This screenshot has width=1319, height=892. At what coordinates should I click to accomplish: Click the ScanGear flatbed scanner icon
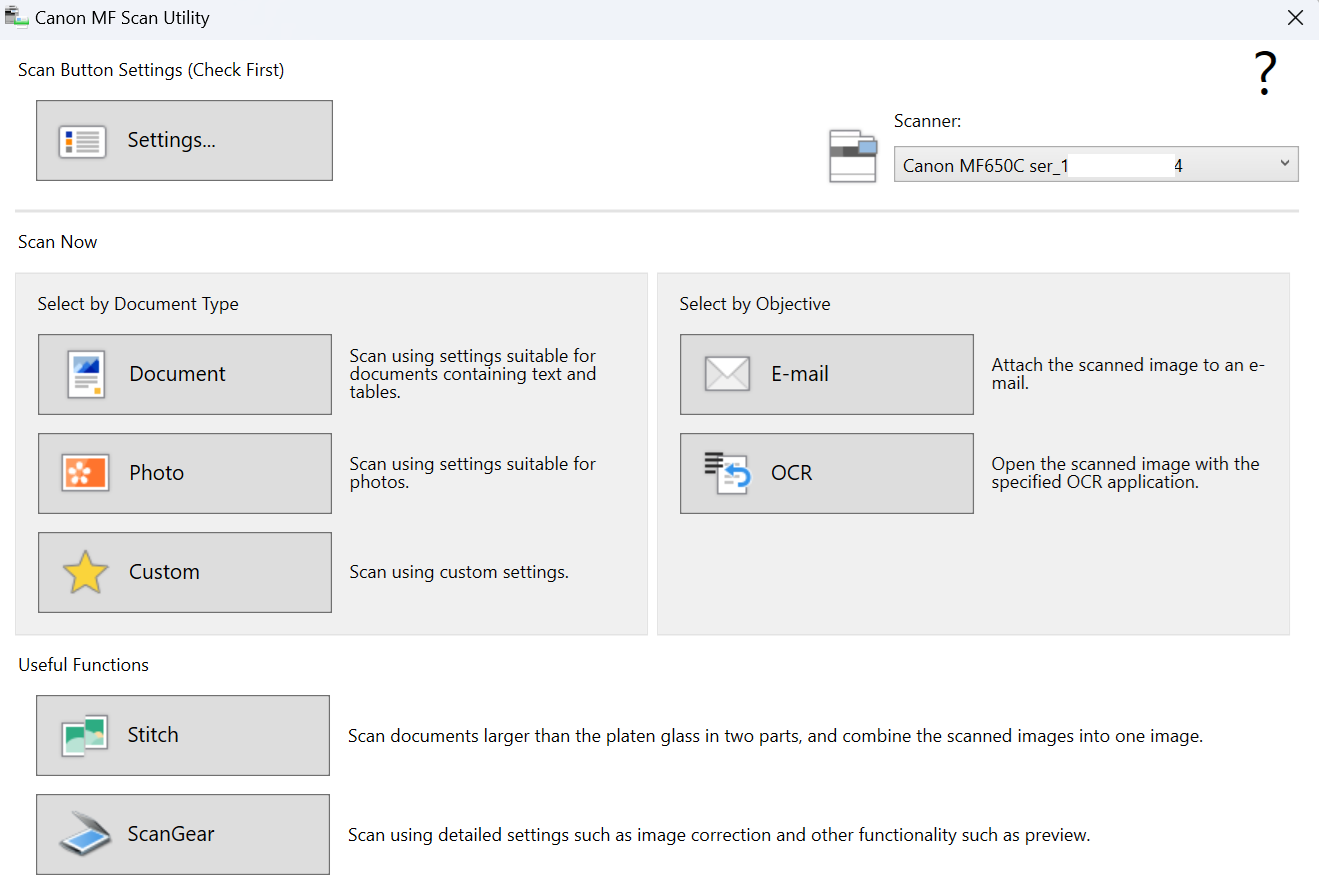pyautogui.click(x=83, y=835)
